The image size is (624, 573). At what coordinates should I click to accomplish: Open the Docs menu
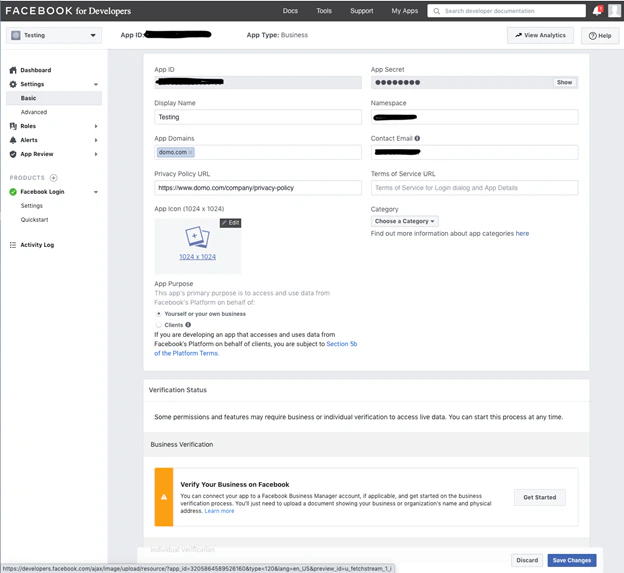coord(290,11)
